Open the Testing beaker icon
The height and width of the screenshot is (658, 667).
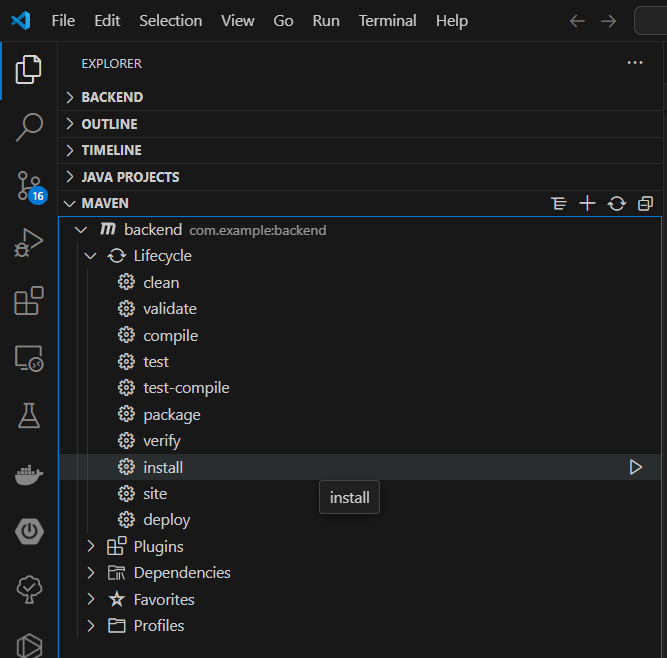pyautogui.click(x=29, y=416)
